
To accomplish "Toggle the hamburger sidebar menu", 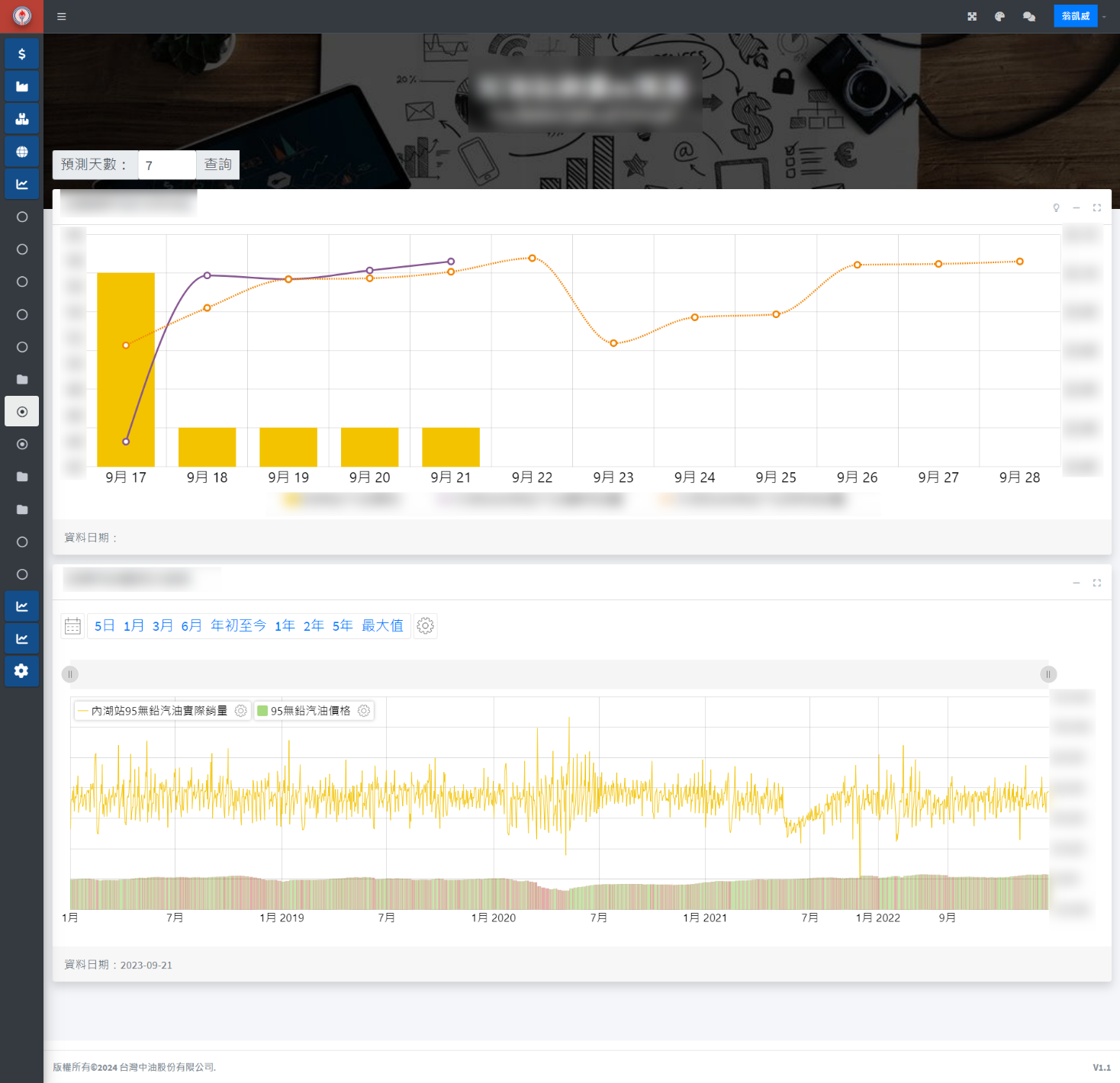I will click(62, 17).
